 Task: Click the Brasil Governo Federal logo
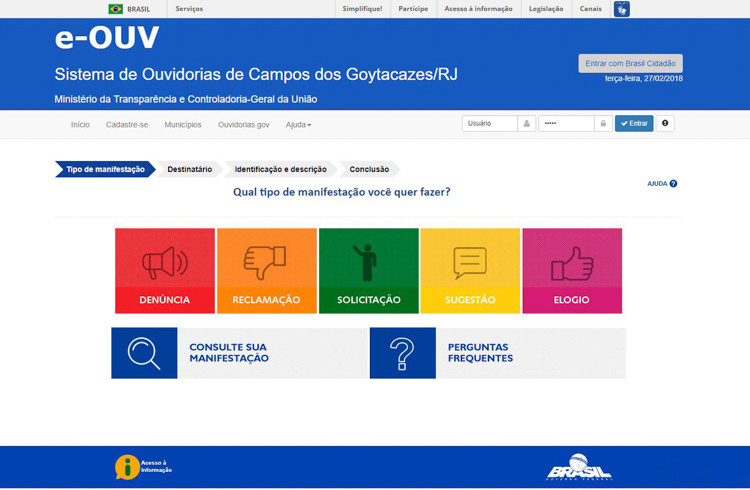[x=579, y=467]
